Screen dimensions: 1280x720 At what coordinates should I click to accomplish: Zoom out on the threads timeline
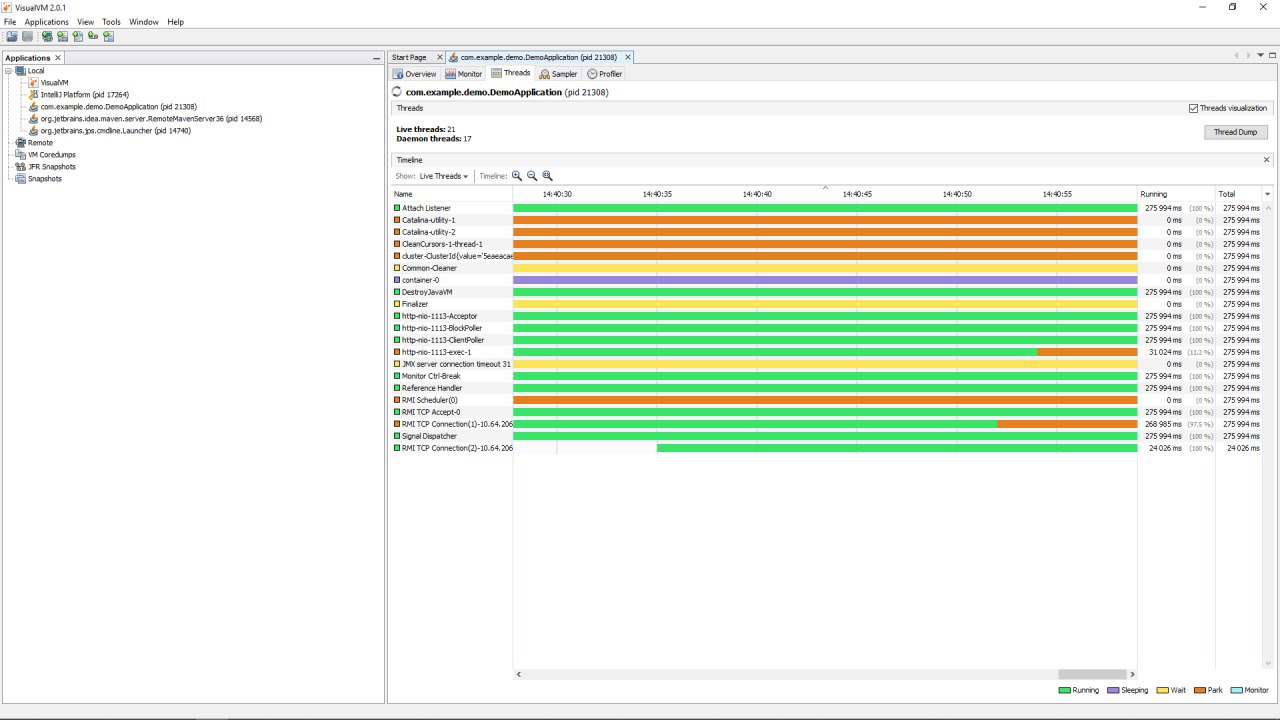tap(532, 176)
